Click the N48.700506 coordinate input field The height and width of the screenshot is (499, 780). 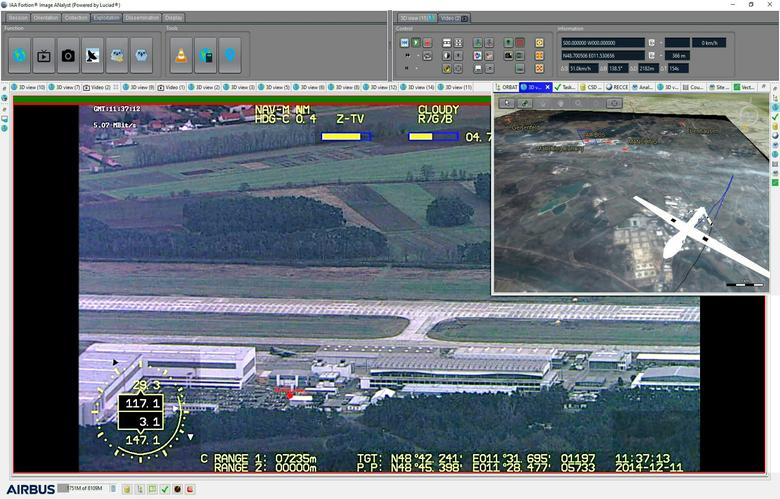(x=602, y=56)
